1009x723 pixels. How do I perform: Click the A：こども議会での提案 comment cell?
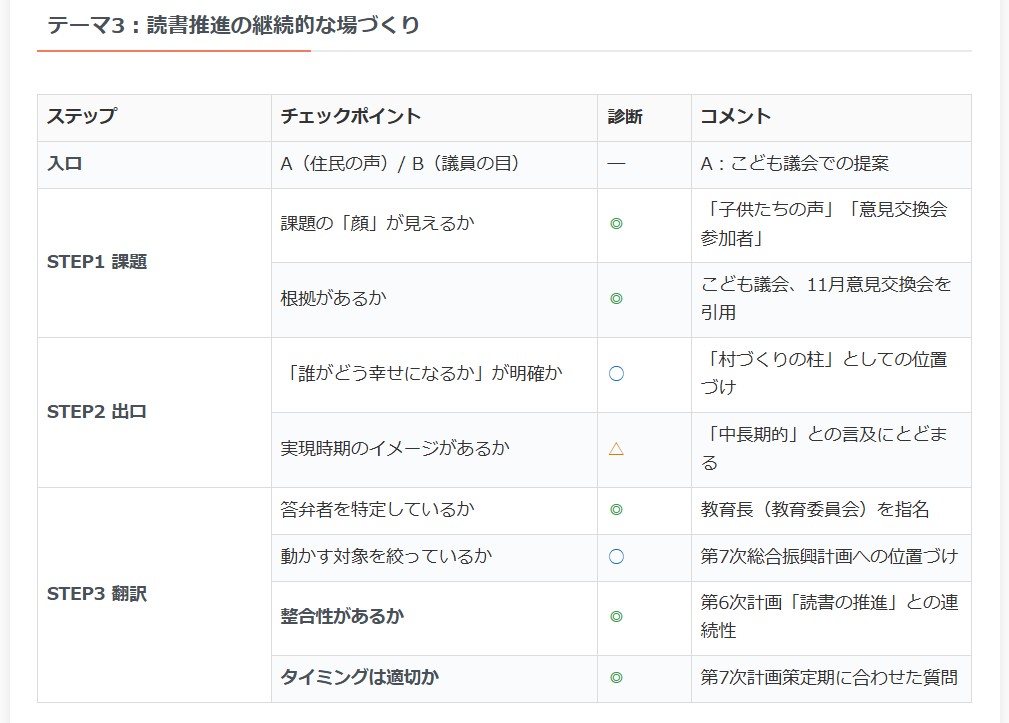click(794, 164)
